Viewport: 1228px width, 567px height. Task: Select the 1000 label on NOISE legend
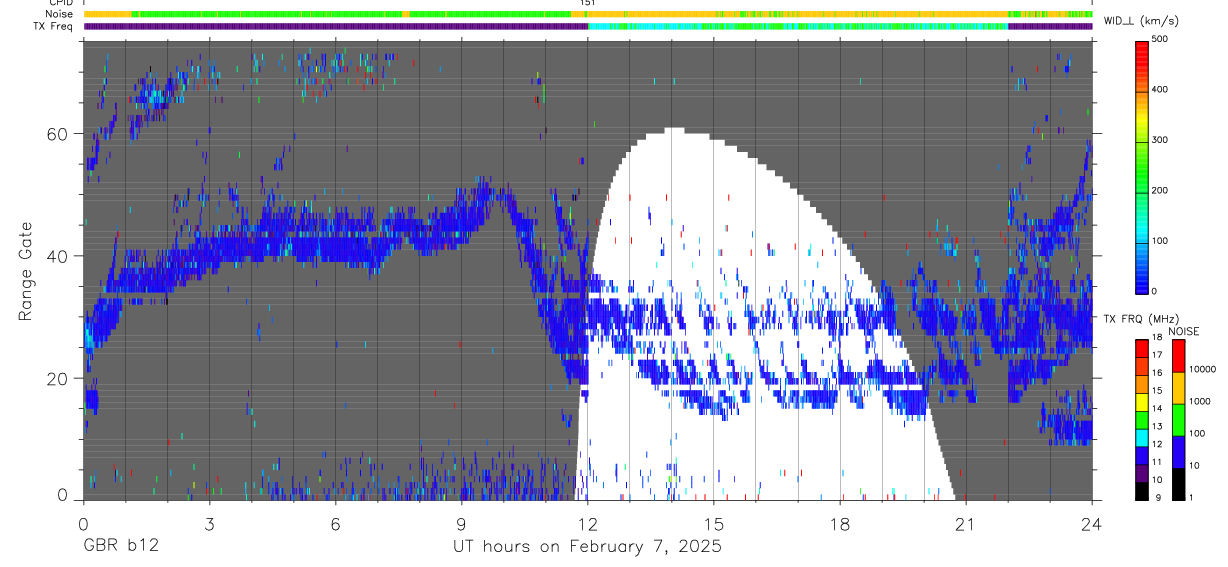click(1201, 401)
